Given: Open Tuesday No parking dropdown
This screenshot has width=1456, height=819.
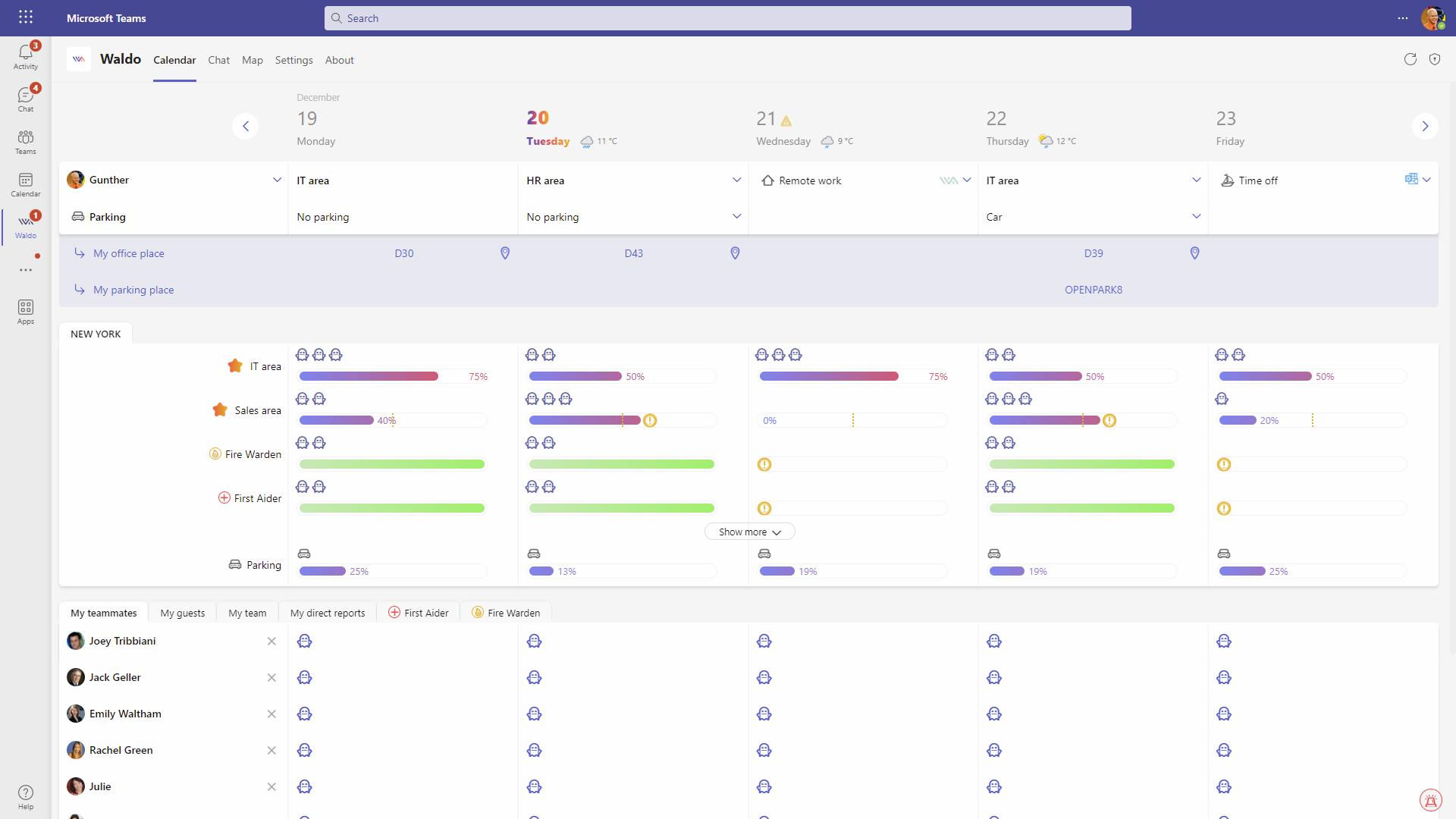Looking at the screenshot, I should point(736,216).
